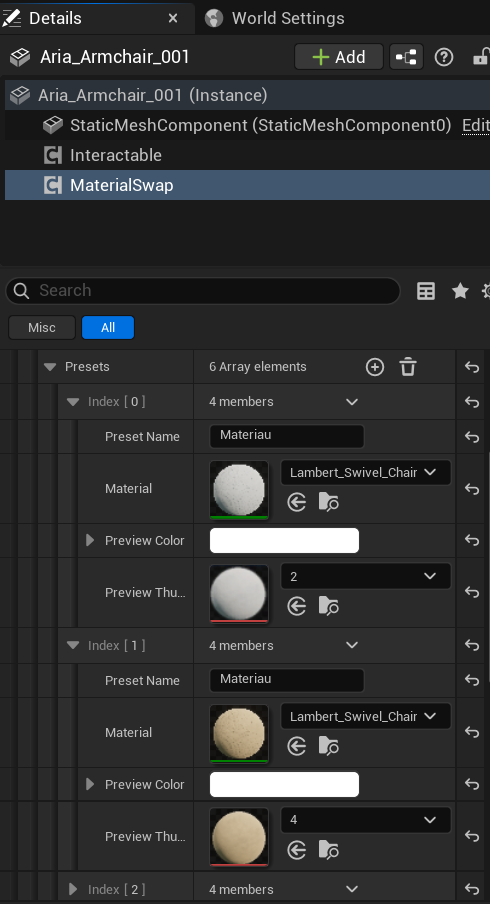Image resolution: width=490 pixels, height=904 pixels.
Task: Select the All filter
Action: tap(108, 327)
